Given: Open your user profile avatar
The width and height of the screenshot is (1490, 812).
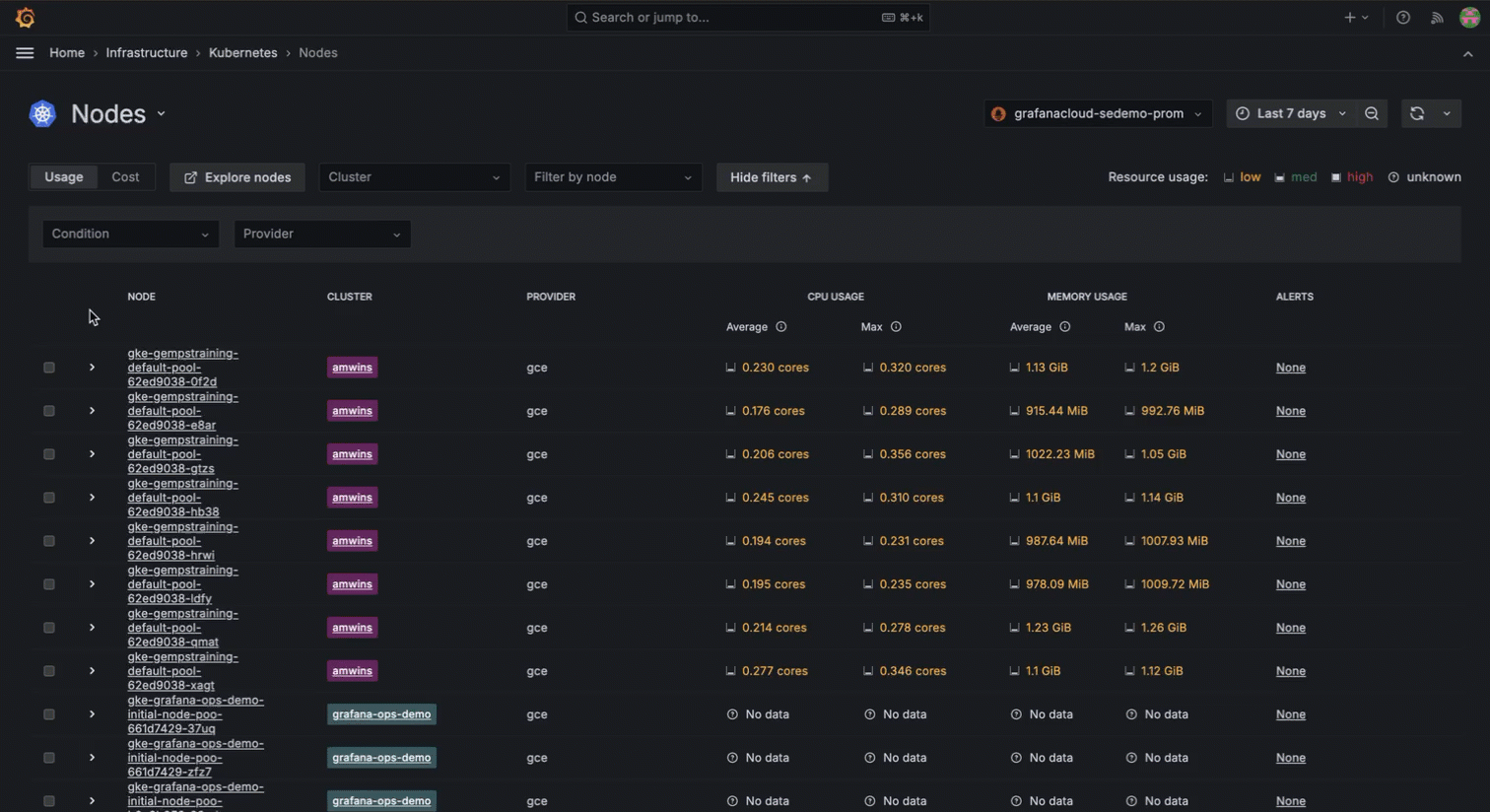Looking at the screenshot, I should click(1469, 17).
